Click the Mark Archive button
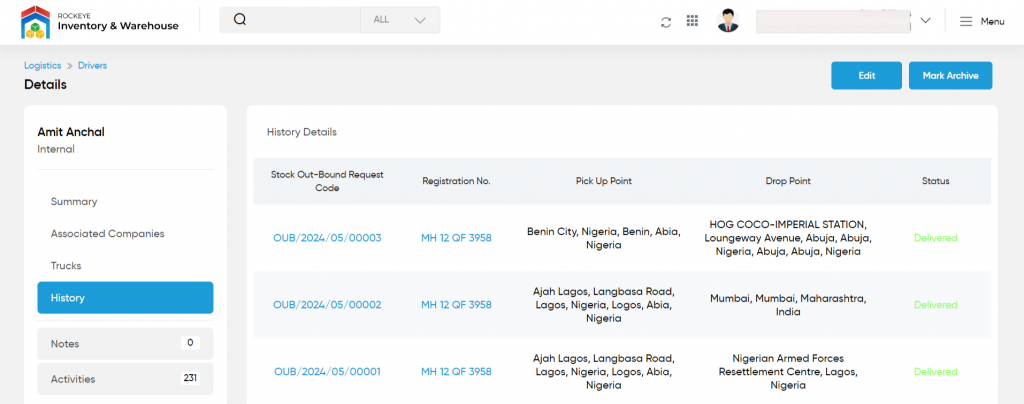This screenshot has width=1024, height=404. click(950, 76)
